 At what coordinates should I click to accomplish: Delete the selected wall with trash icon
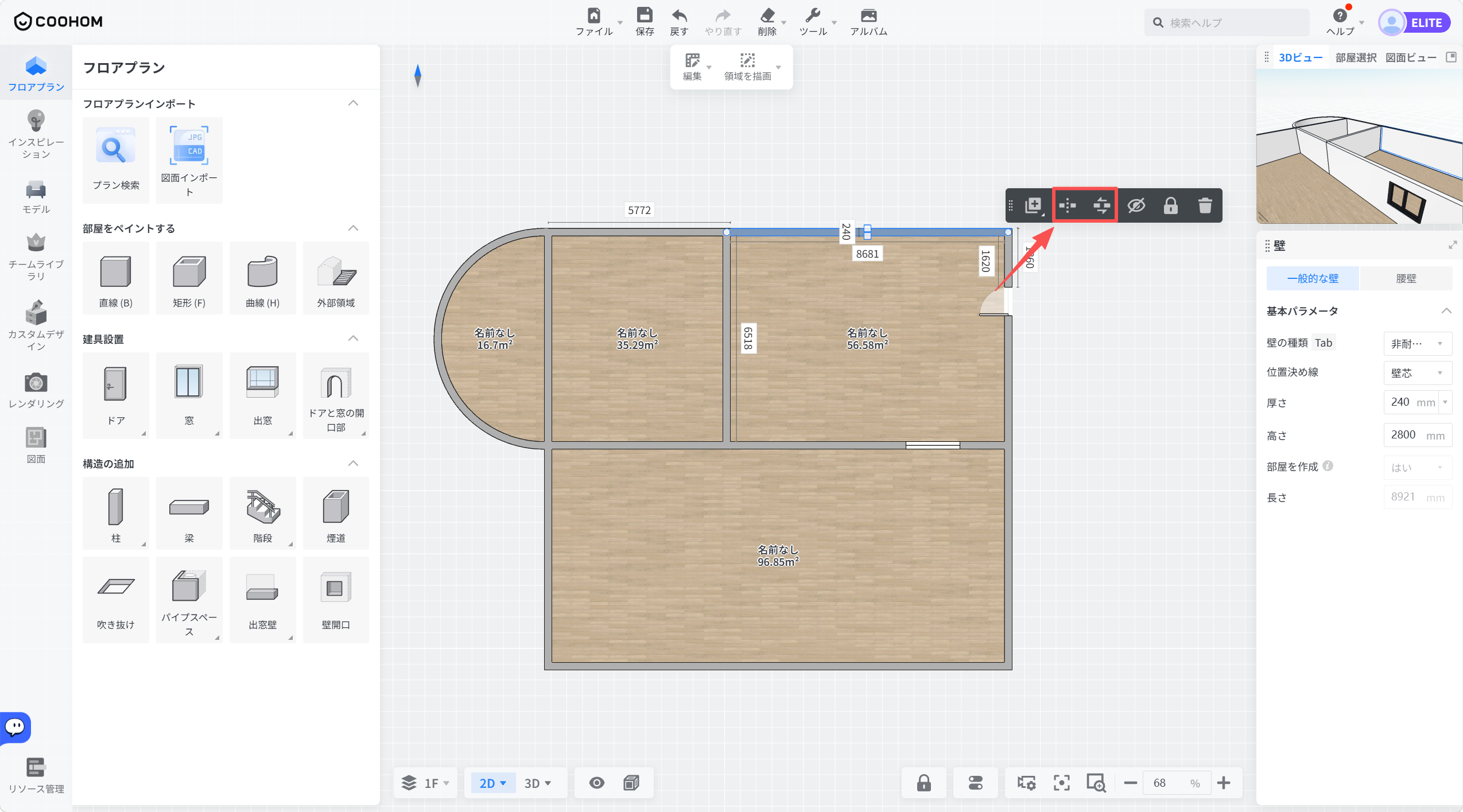click(x=1205, y=205)
